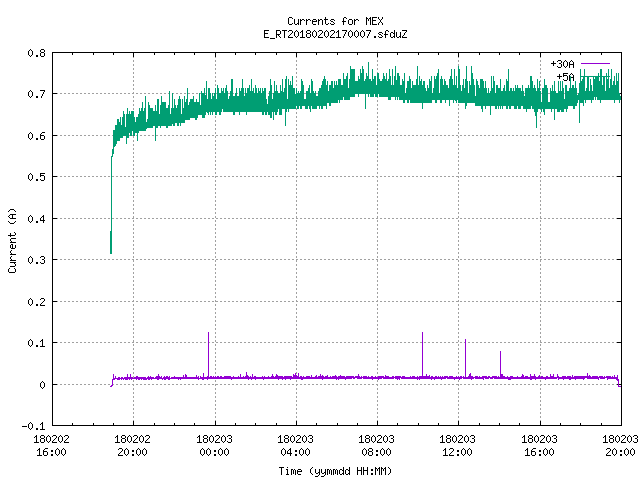Click the 180203 16:00 time tick label

click(x=539, y=446)
